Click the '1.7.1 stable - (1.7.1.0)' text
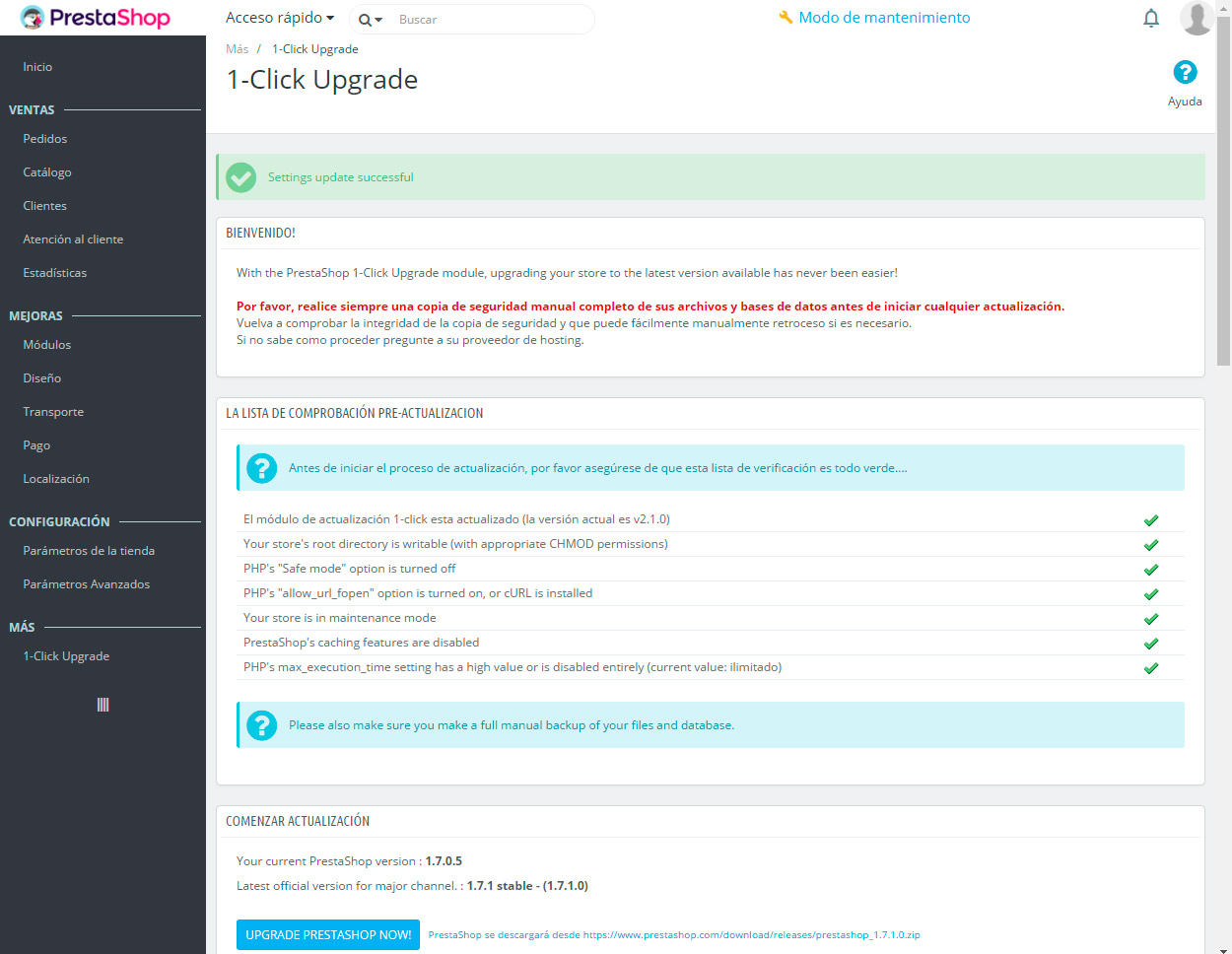The height and width of the screenshot is (954, 1232). (x=527, y=886)
